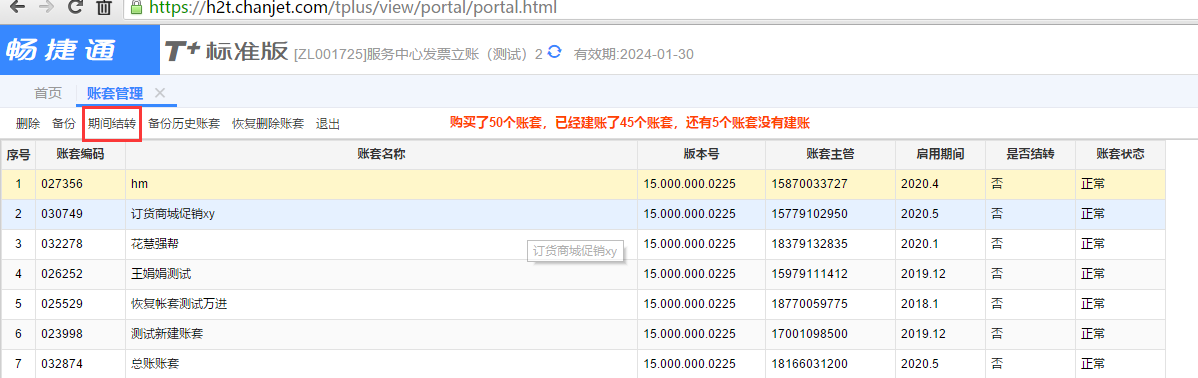This screenshot has height=378, width=1198.
Task: Click supervisor number 15870033727
Action: [810, 184]
